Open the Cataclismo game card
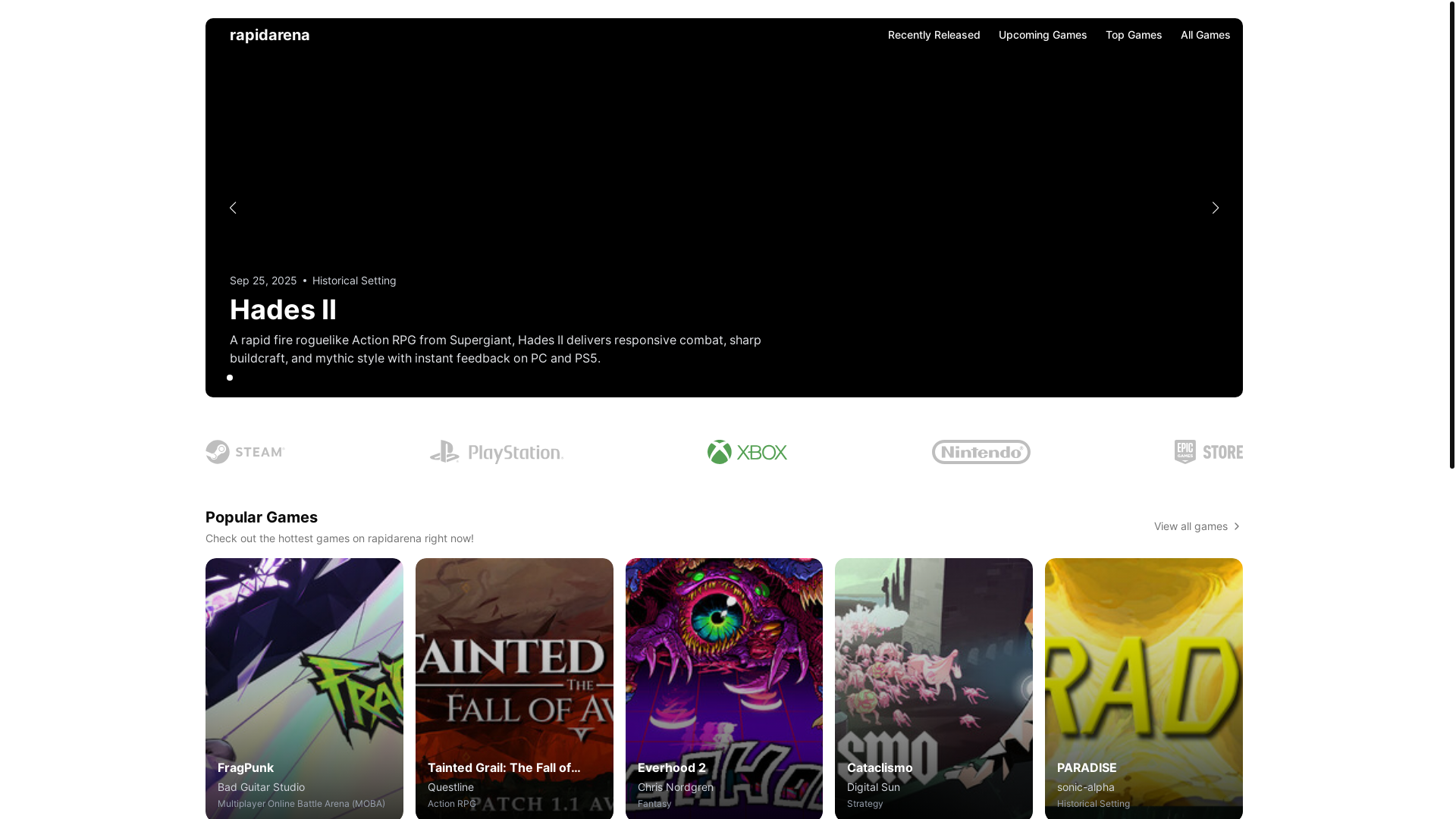1456x819 pixels. (934, 689)
